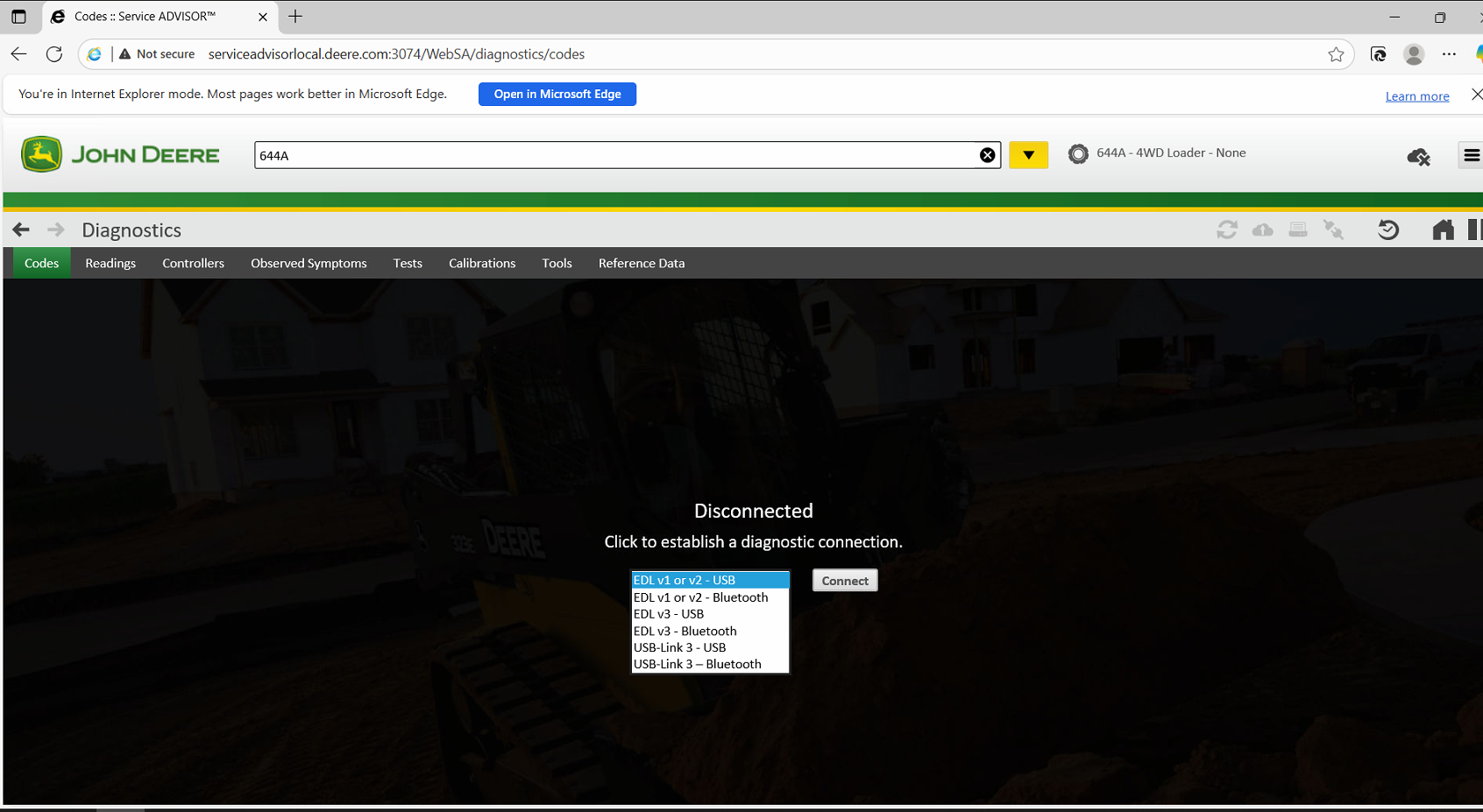Navigate back with Diagnostics back arrow
Viewport: 1483px width, 812px height.
21,229
